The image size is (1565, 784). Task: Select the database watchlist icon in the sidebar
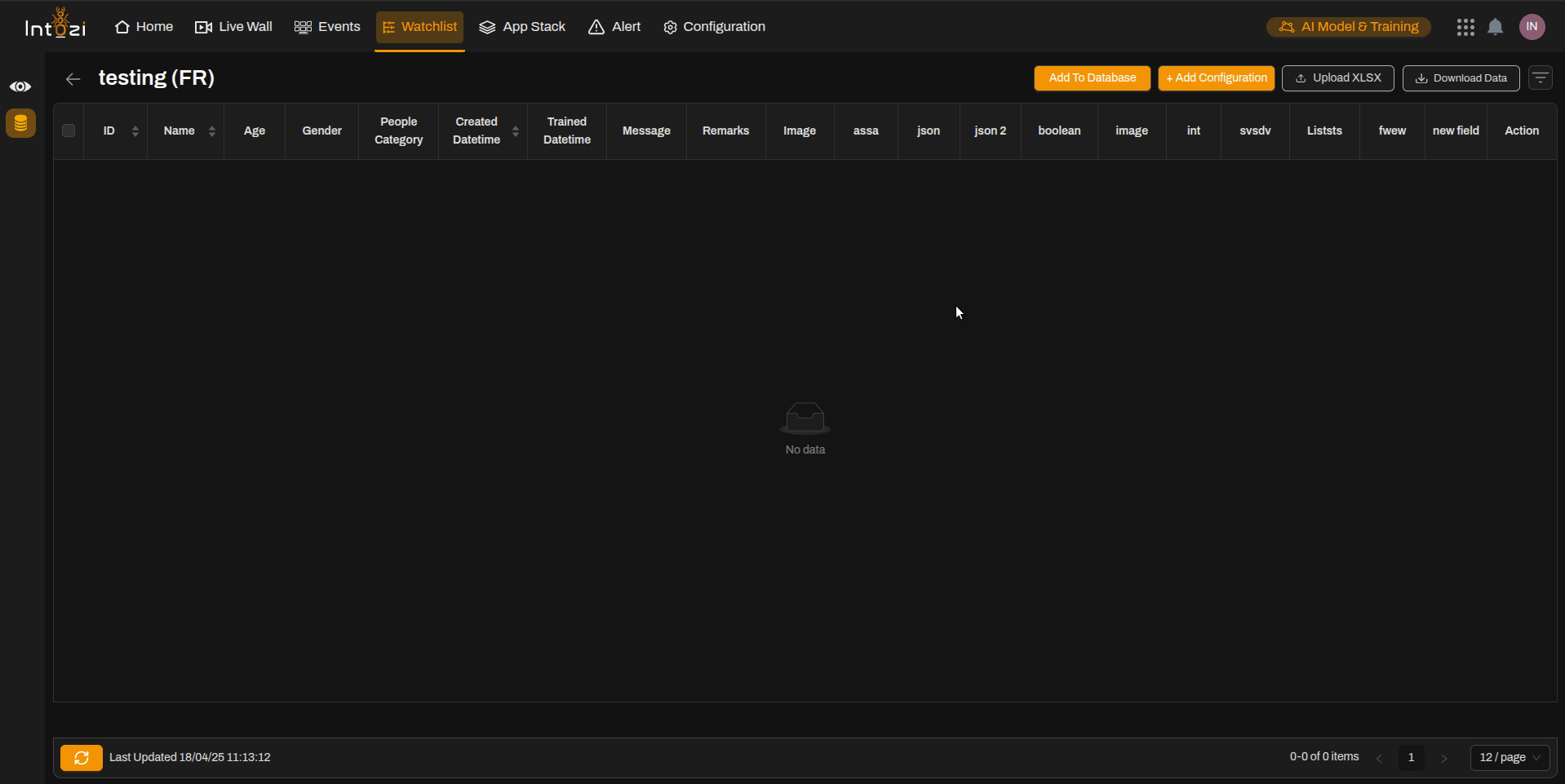coord(20,123)
